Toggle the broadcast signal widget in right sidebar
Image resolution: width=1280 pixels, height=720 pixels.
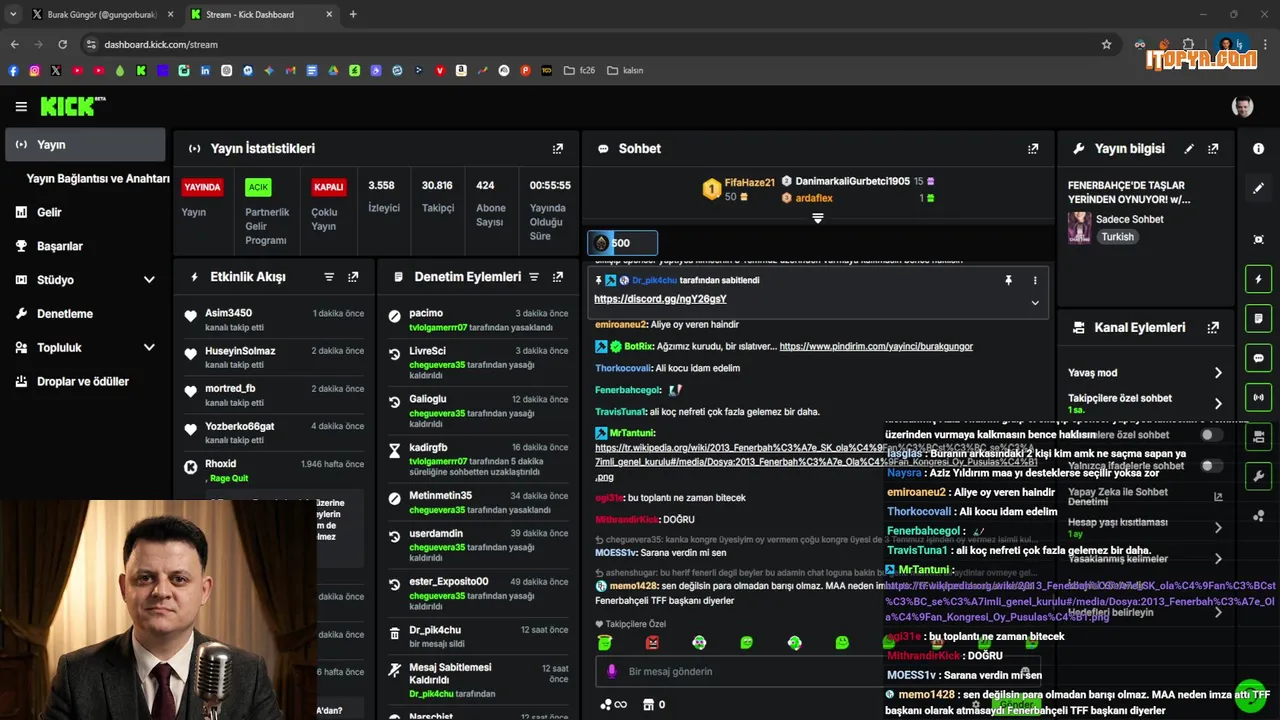pos(1258,397)
